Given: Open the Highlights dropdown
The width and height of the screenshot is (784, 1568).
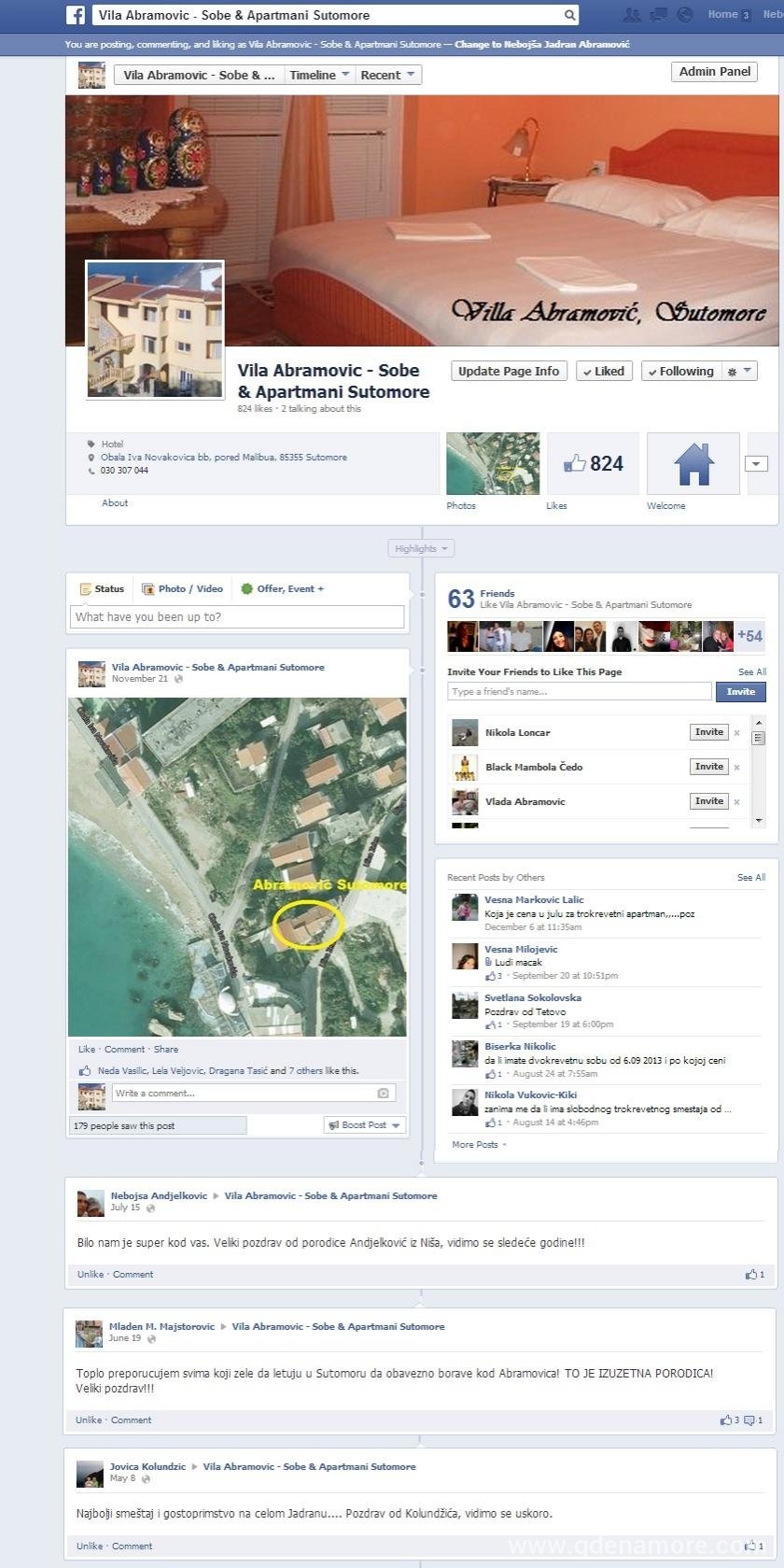Looking at the screenshot, I should pos(421,549).
